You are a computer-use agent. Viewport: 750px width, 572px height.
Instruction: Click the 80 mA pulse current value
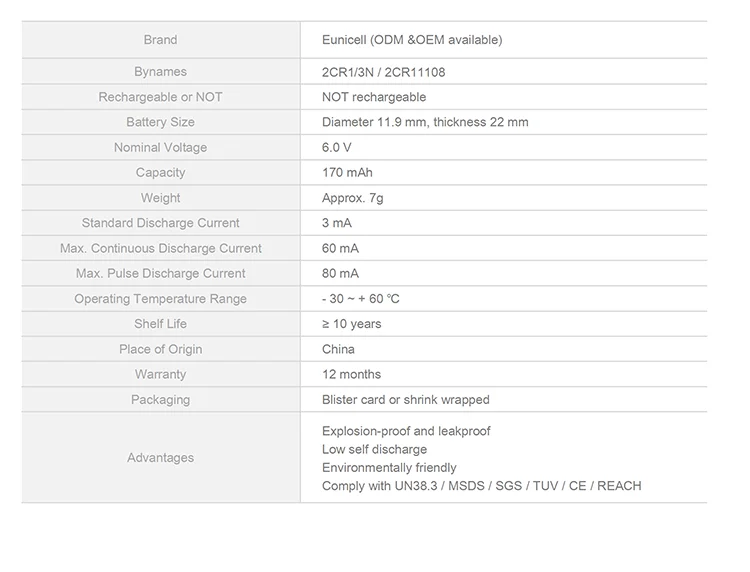pyautogui.click(x=340, y=274)
